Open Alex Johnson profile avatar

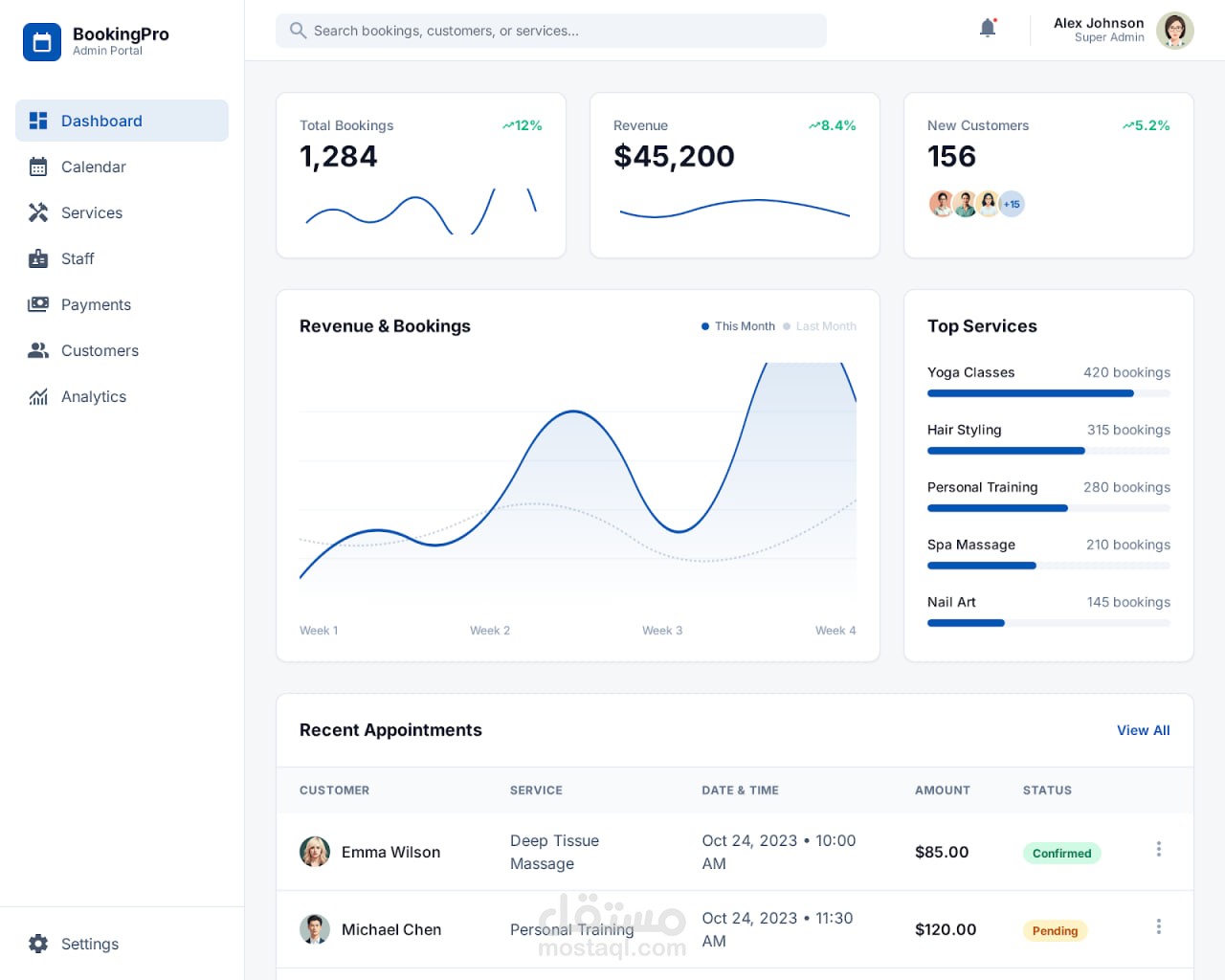(1174, 31)
